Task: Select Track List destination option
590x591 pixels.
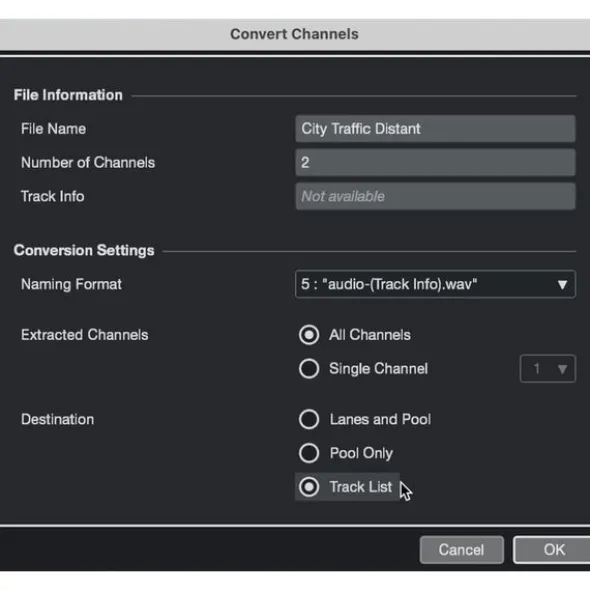Action: [x=309, y=487]
